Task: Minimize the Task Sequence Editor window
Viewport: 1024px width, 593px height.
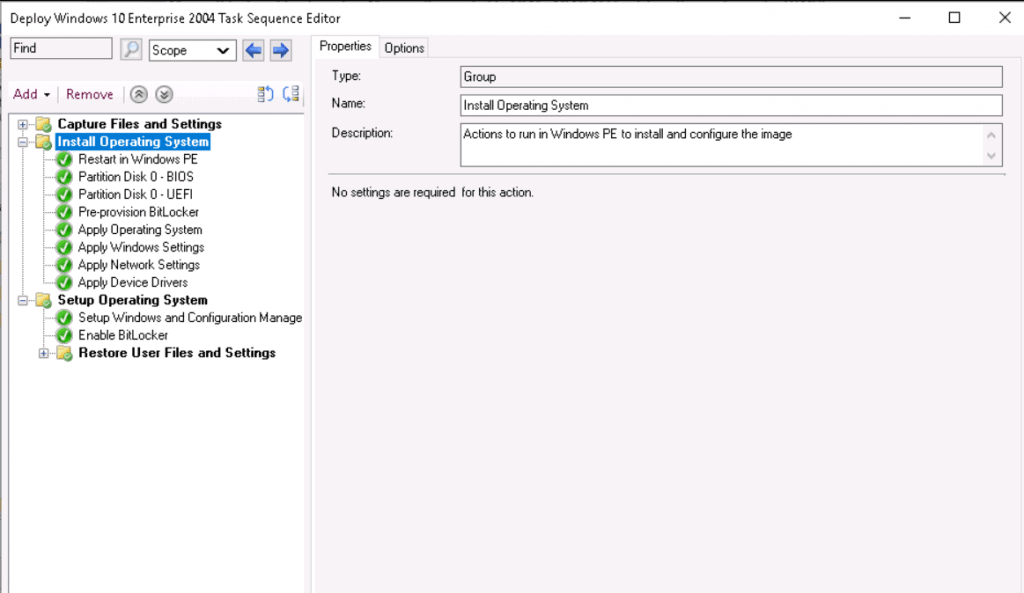Action: pyautogui.click(x=904, y=18)
